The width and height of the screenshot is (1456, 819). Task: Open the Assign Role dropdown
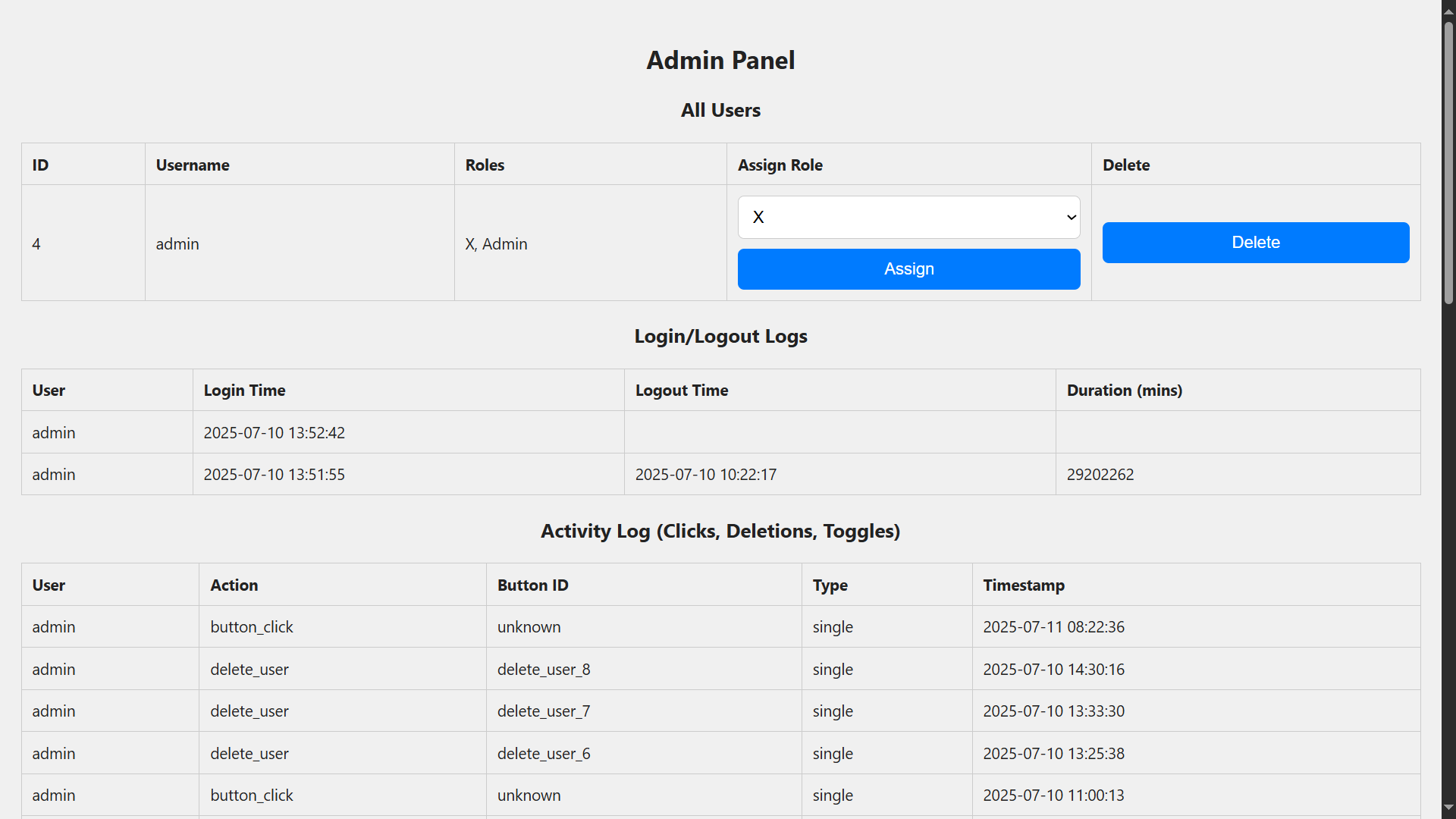(x=908, y=218)
